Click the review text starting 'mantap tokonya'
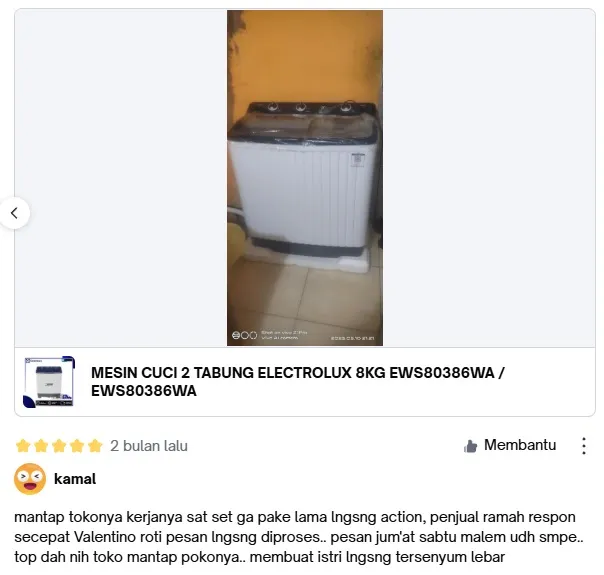The image size is (604, 575). coord(299,537)
